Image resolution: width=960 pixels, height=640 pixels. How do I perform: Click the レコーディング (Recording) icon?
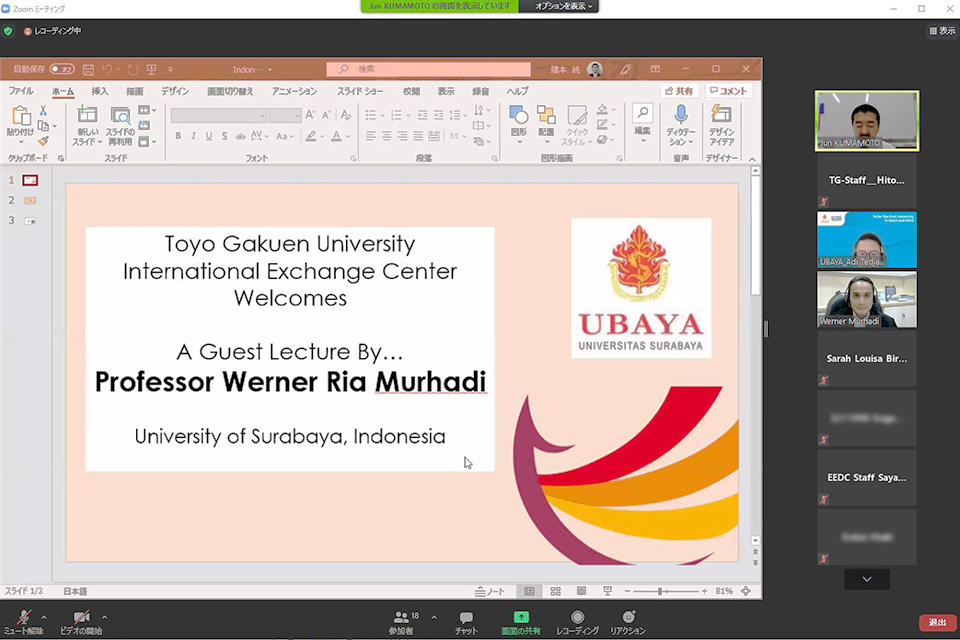(x=577, y=617)
